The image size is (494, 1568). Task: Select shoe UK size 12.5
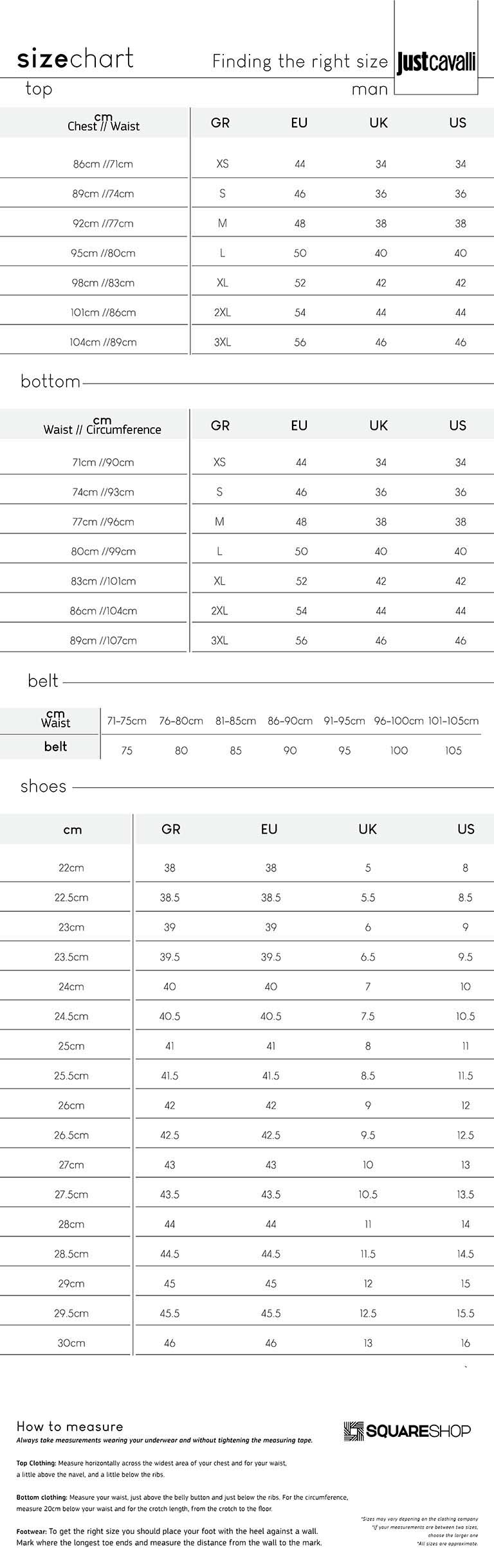click(368, 1314)
